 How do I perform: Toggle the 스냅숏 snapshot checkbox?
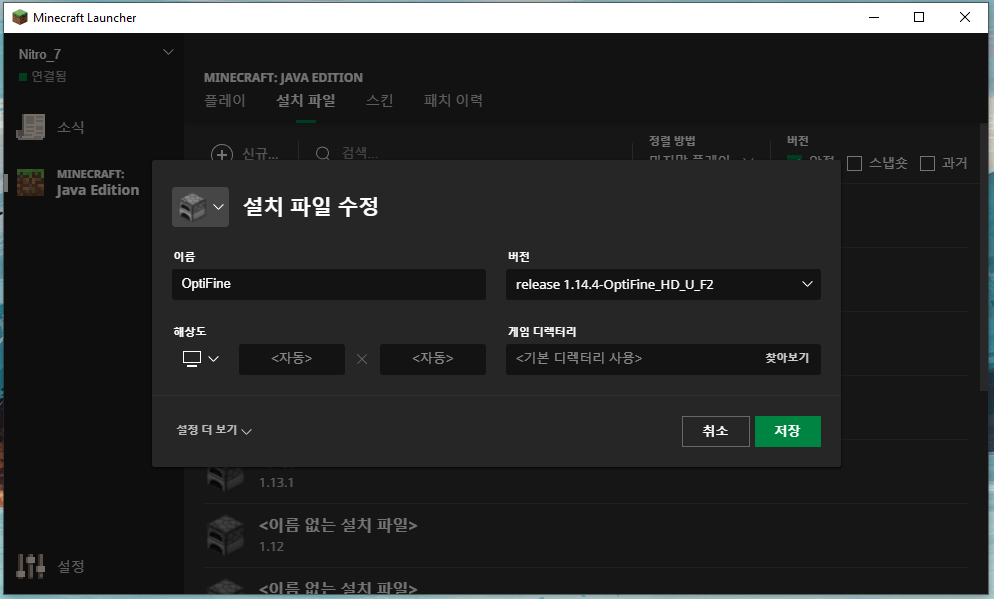pos(855,164)
